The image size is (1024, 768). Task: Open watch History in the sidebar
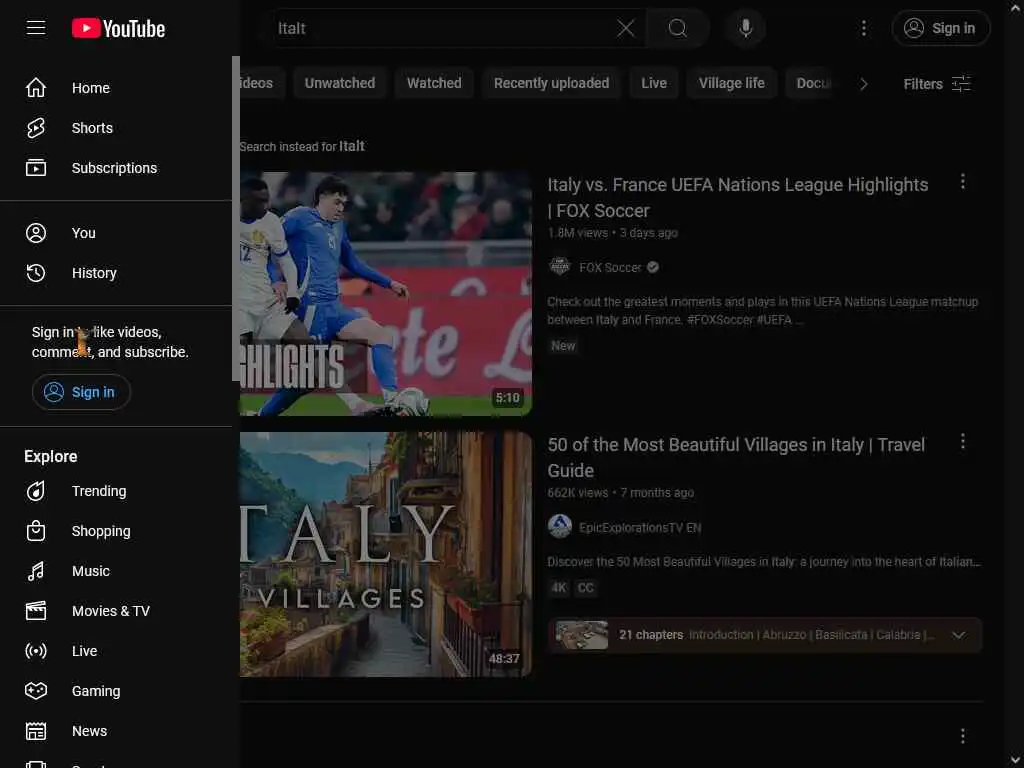116,273
